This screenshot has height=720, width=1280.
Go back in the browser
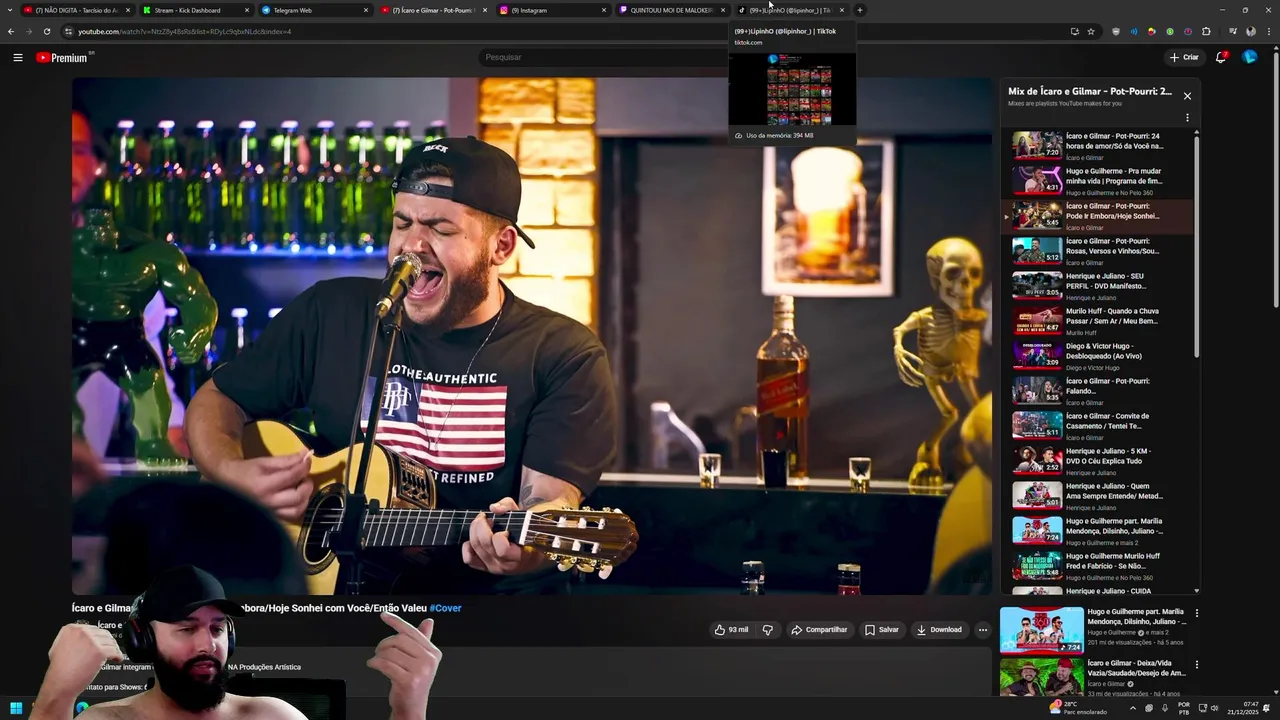11,31
